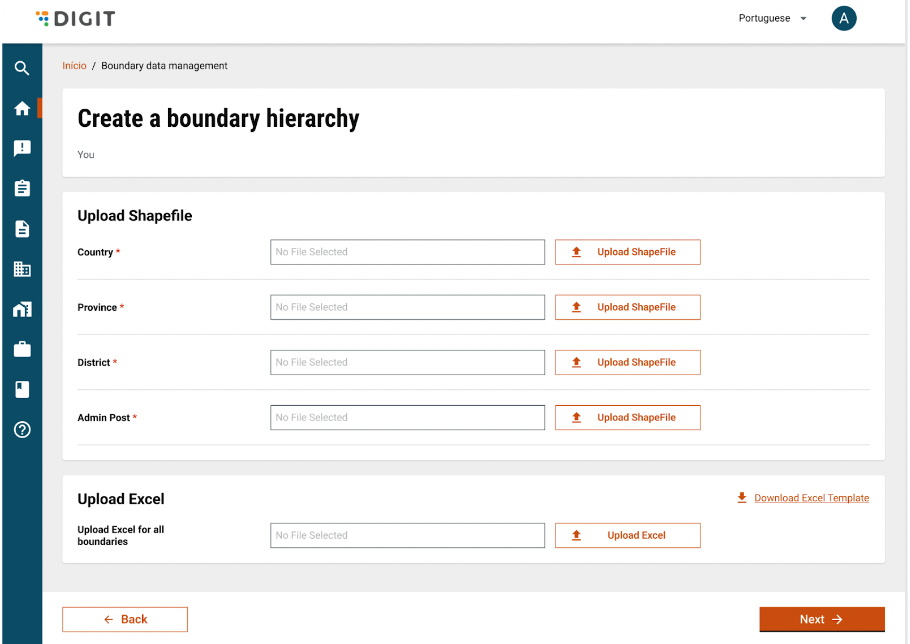Go to Início breadcrumb link

pyautogui.click(x=74, y=66)
